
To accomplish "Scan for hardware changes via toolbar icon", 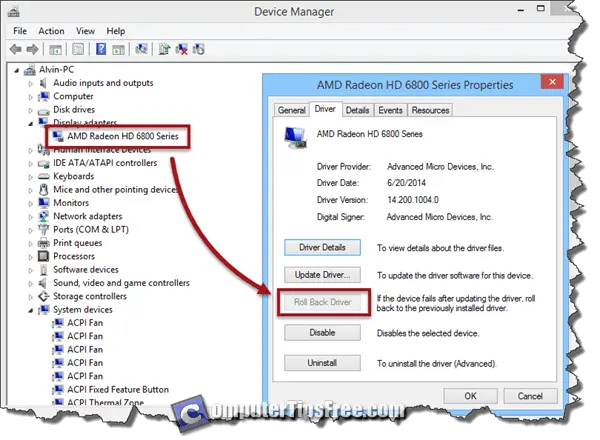I will (x=141, y=49).
